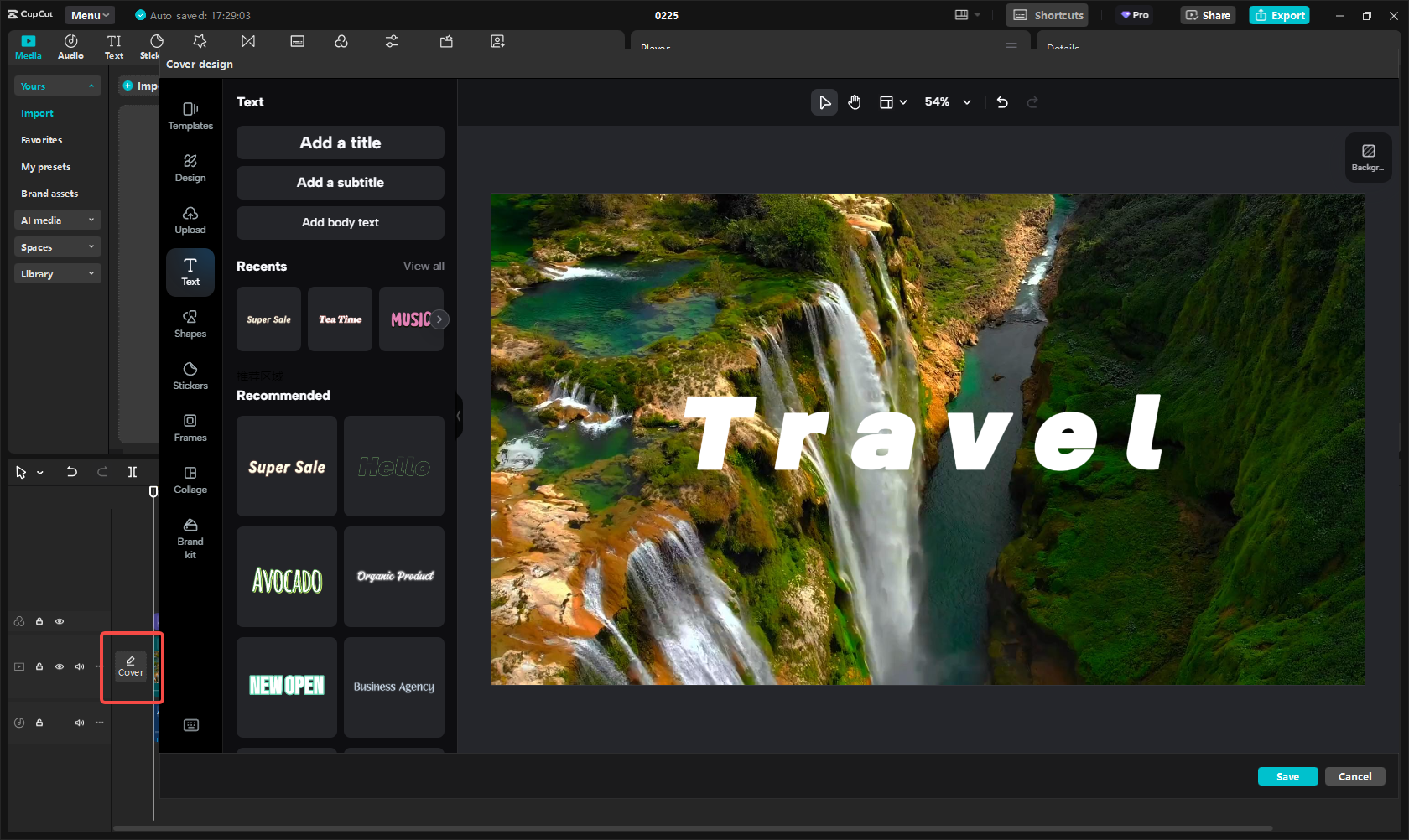Lock the main video track
This screenshot has height=840, width=1409.
click(39, 667)
